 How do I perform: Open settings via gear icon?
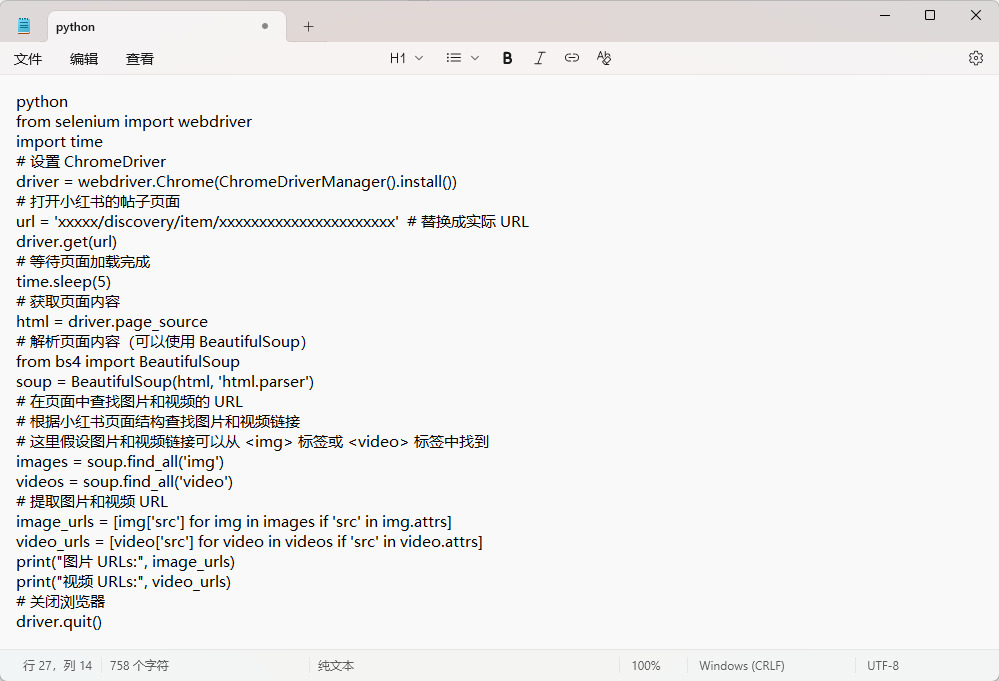[975, 58]
